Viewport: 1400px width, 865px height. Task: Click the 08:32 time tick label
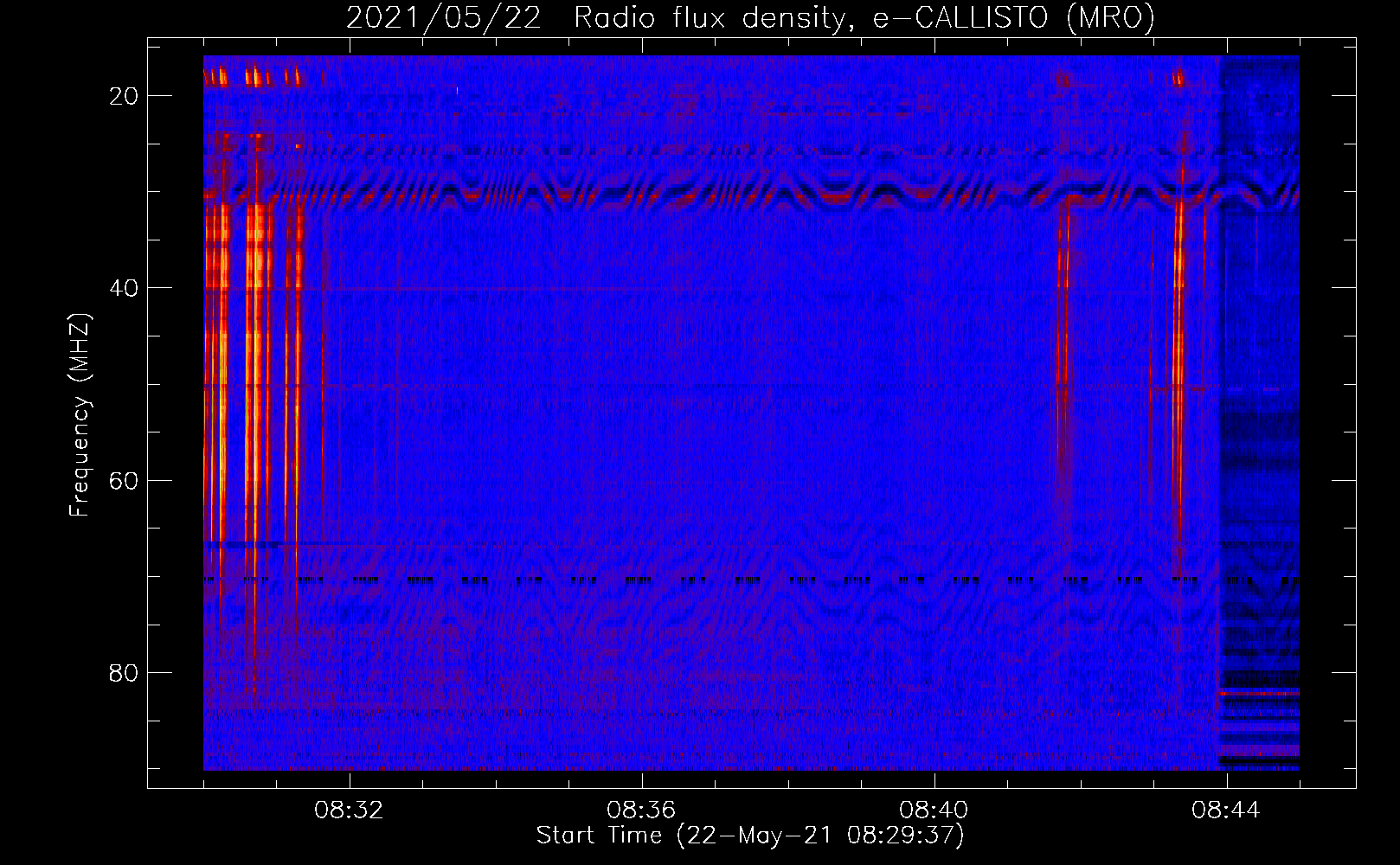pyautogui.click(x=349, y=811)
